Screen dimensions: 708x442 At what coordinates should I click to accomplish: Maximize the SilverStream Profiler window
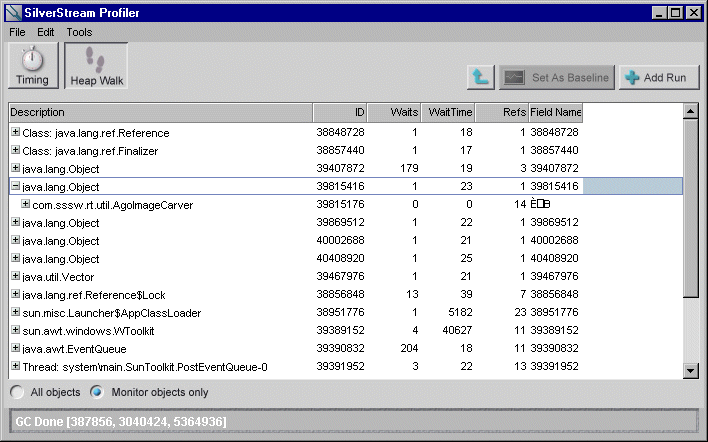coord(675,13)
